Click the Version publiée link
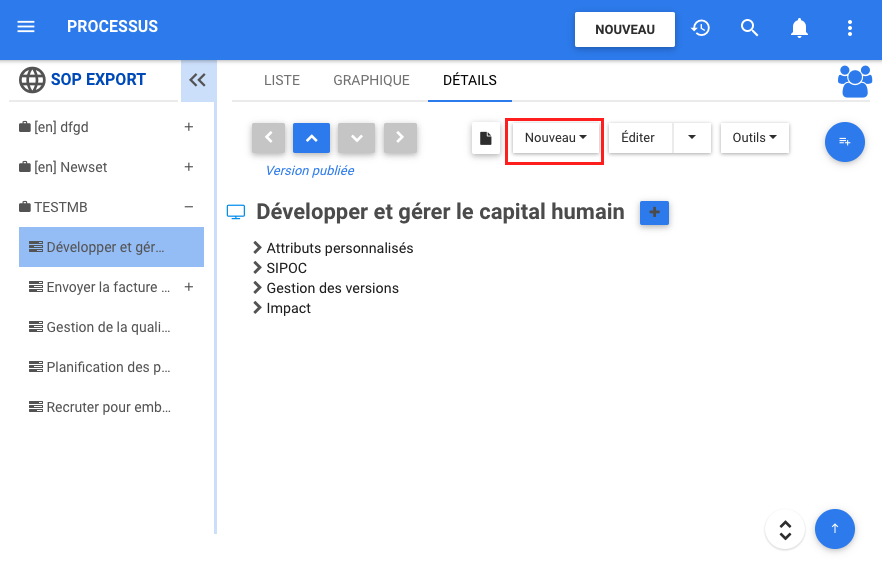 coord(310,170)
